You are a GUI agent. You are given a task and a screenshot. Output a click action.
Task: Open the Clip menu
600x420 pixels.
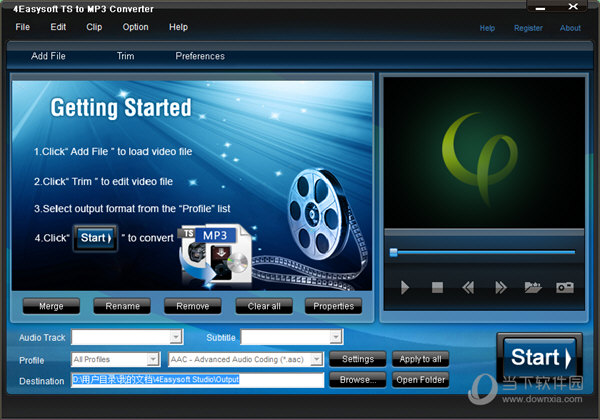[94, 27]
